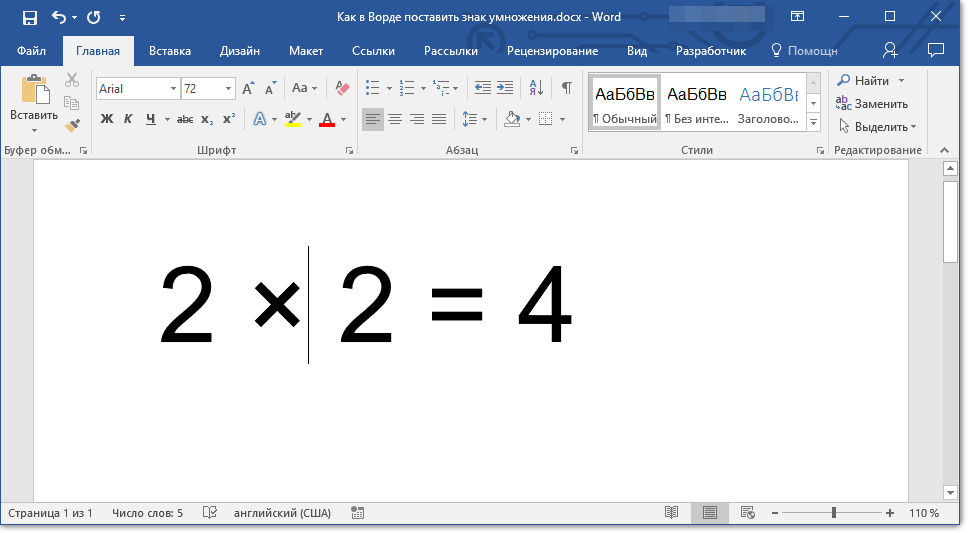
Task: Show paragraph marks with pilcrow icon
Action: [566, 88]
